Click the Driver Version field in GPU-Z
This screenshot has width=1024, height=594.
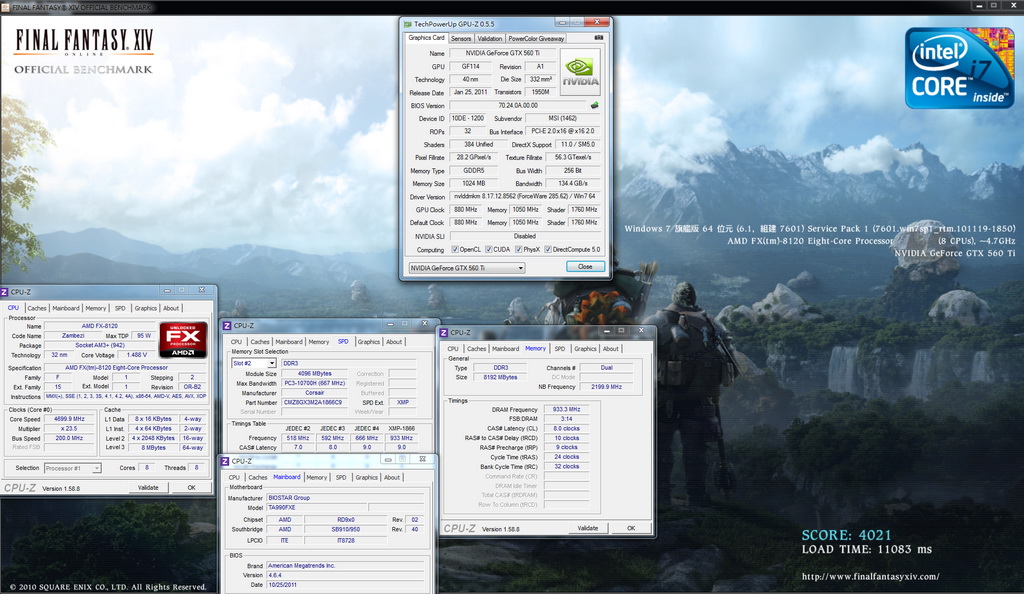coord(524,196)
